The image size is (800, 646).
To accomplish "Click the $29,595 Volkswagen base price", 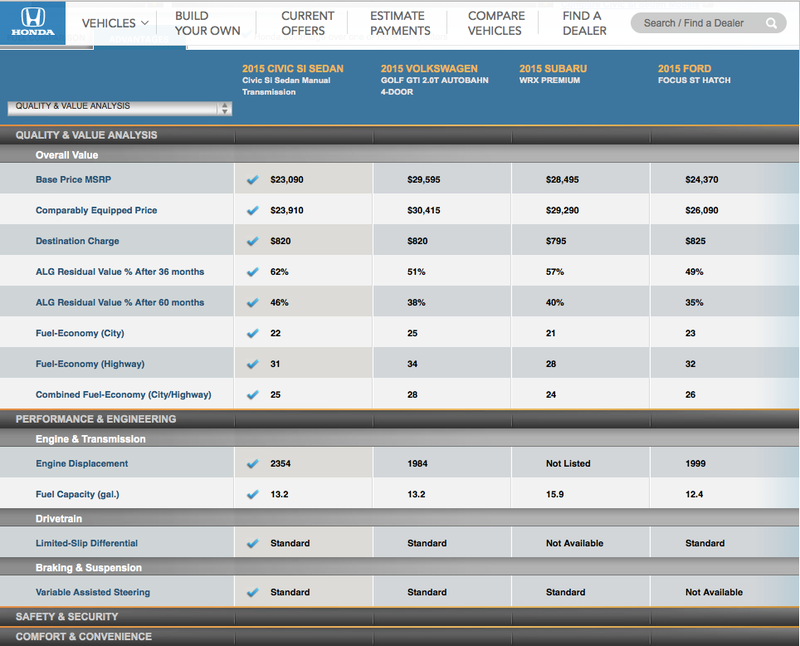I will point(423,180).
